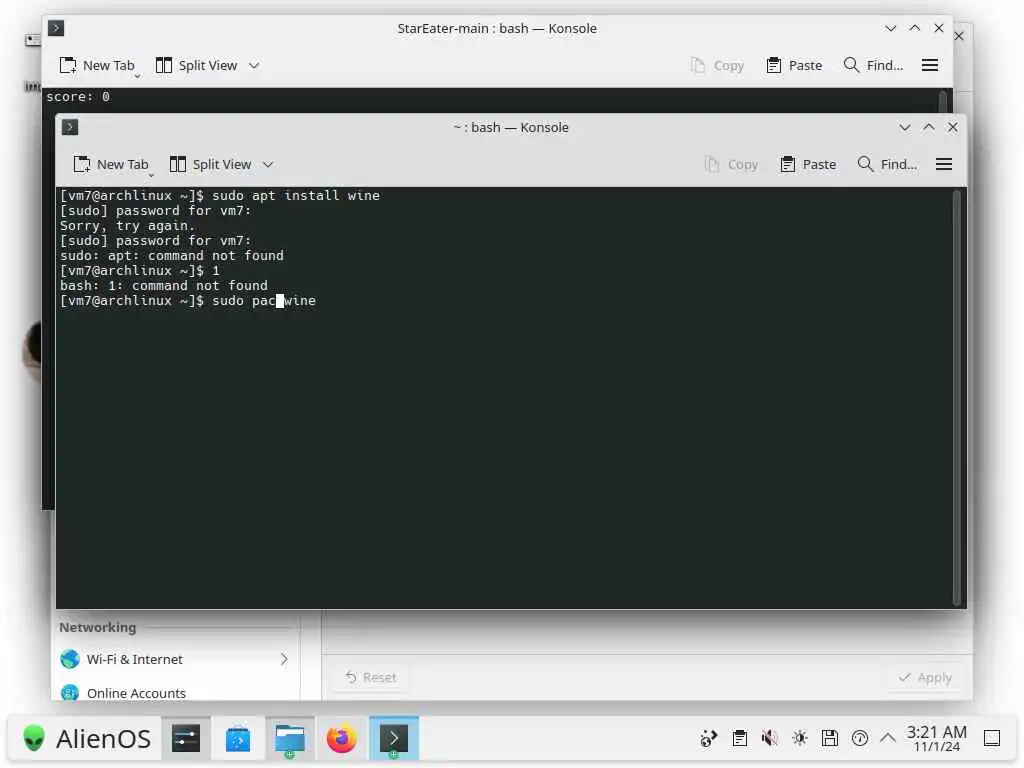Click terminal icon in front Konsole title bar
1024x768 pixels.
pos(70,127)
